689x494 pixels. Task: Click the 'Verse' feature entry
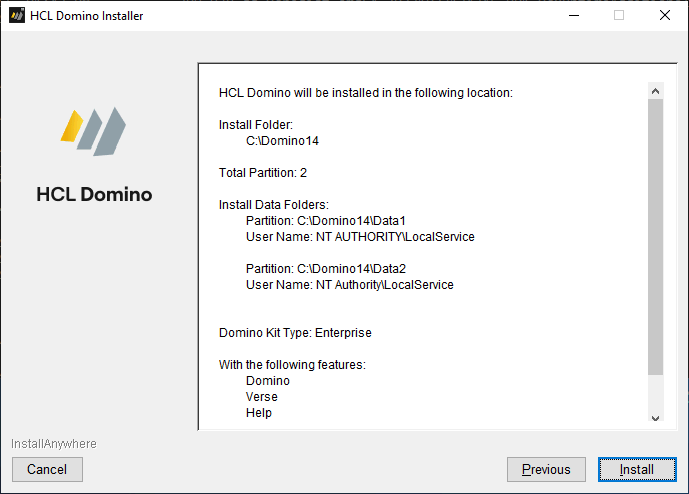coord(261,397)
